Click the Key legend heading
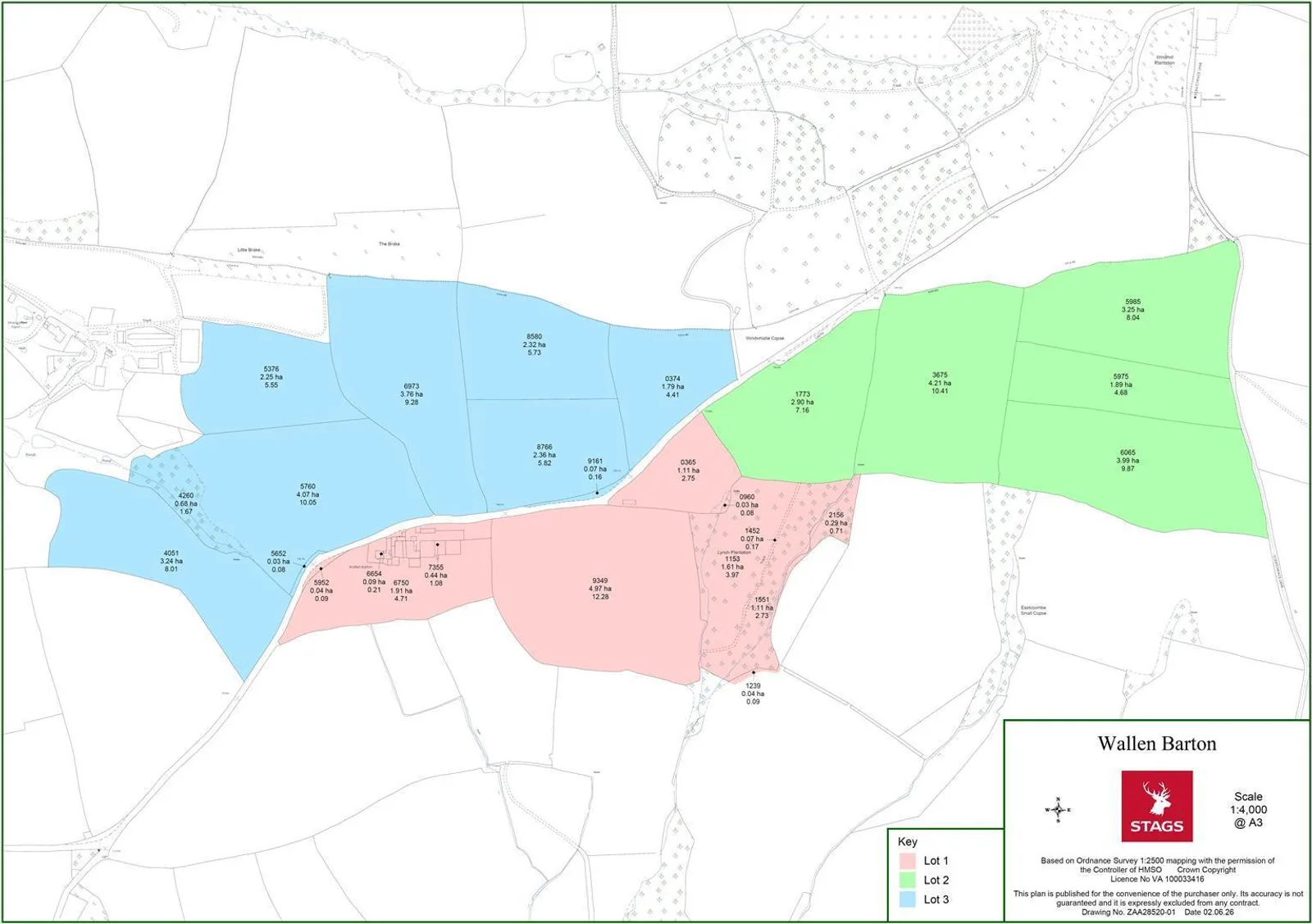Viewport: 1312px width, 924px height. [x=907, y=841]
